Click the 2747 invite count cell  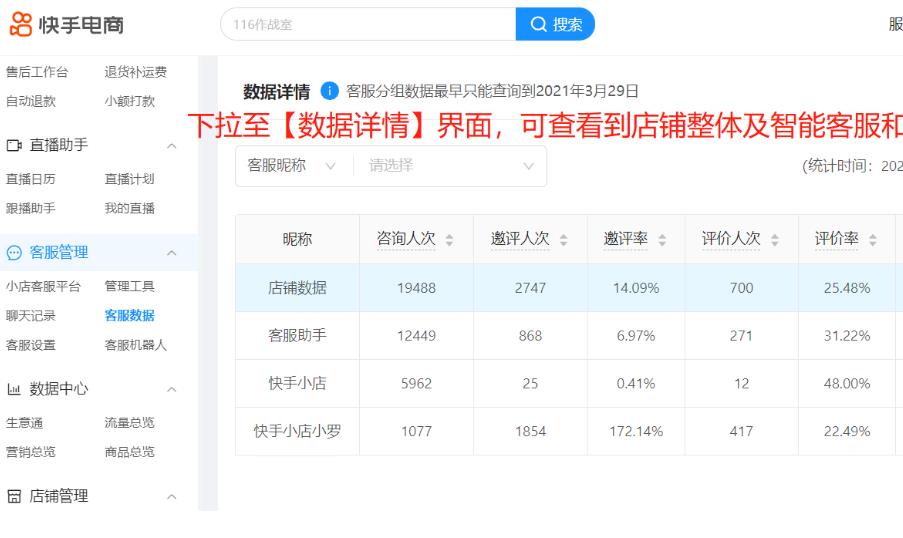(x=530, y=288)
